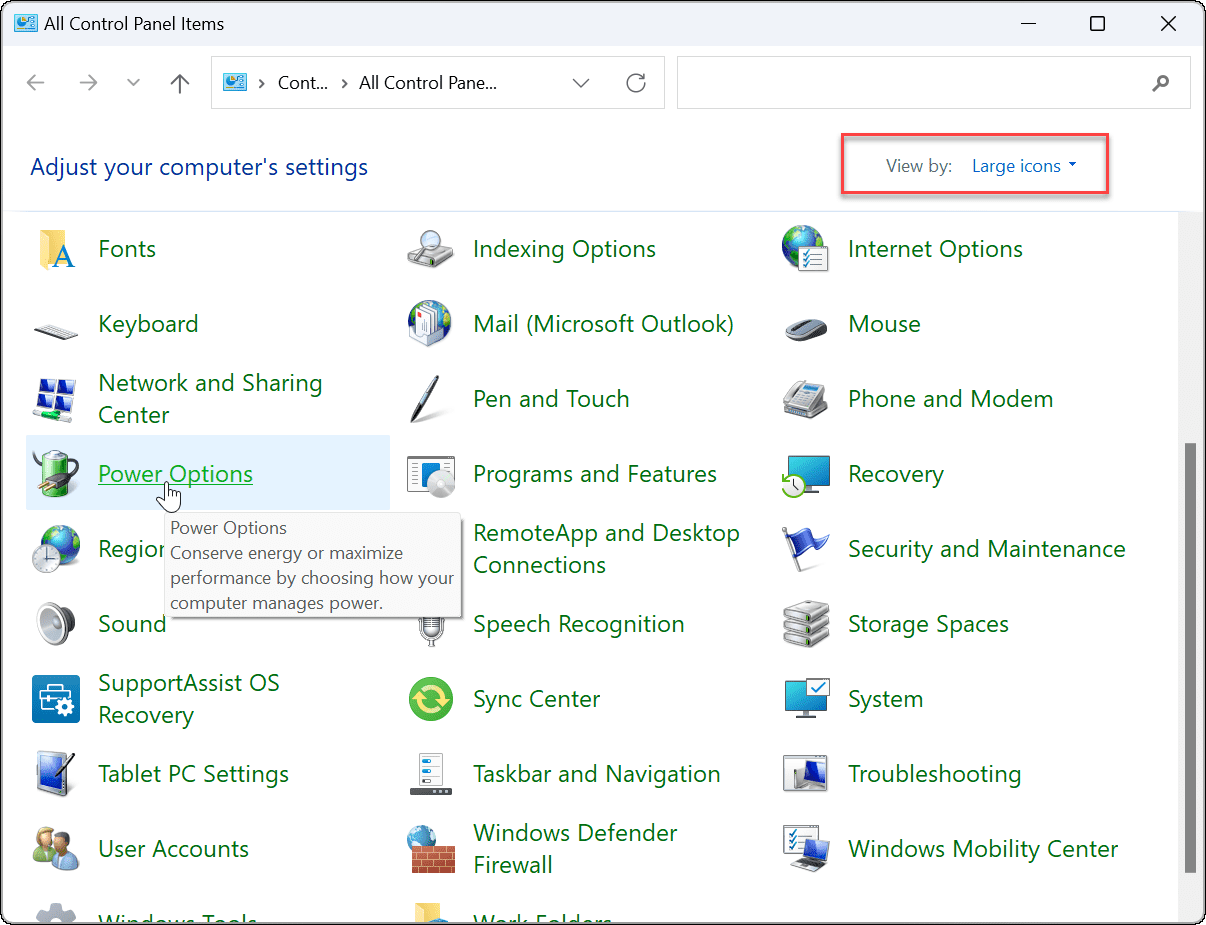Expand the back navigation recent pages arrow

pos(133,83)
